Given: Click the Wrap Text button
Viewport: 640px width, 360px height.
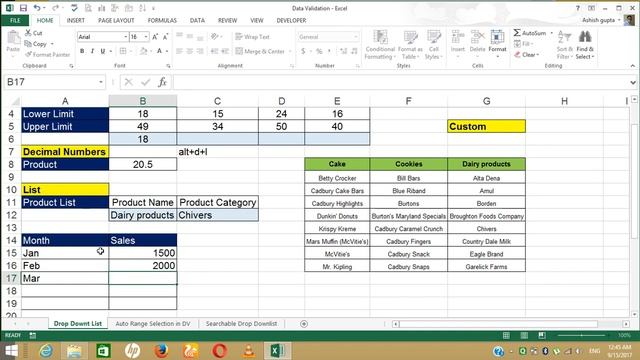Looking at the screenshot, I should (x=252, y=37).
